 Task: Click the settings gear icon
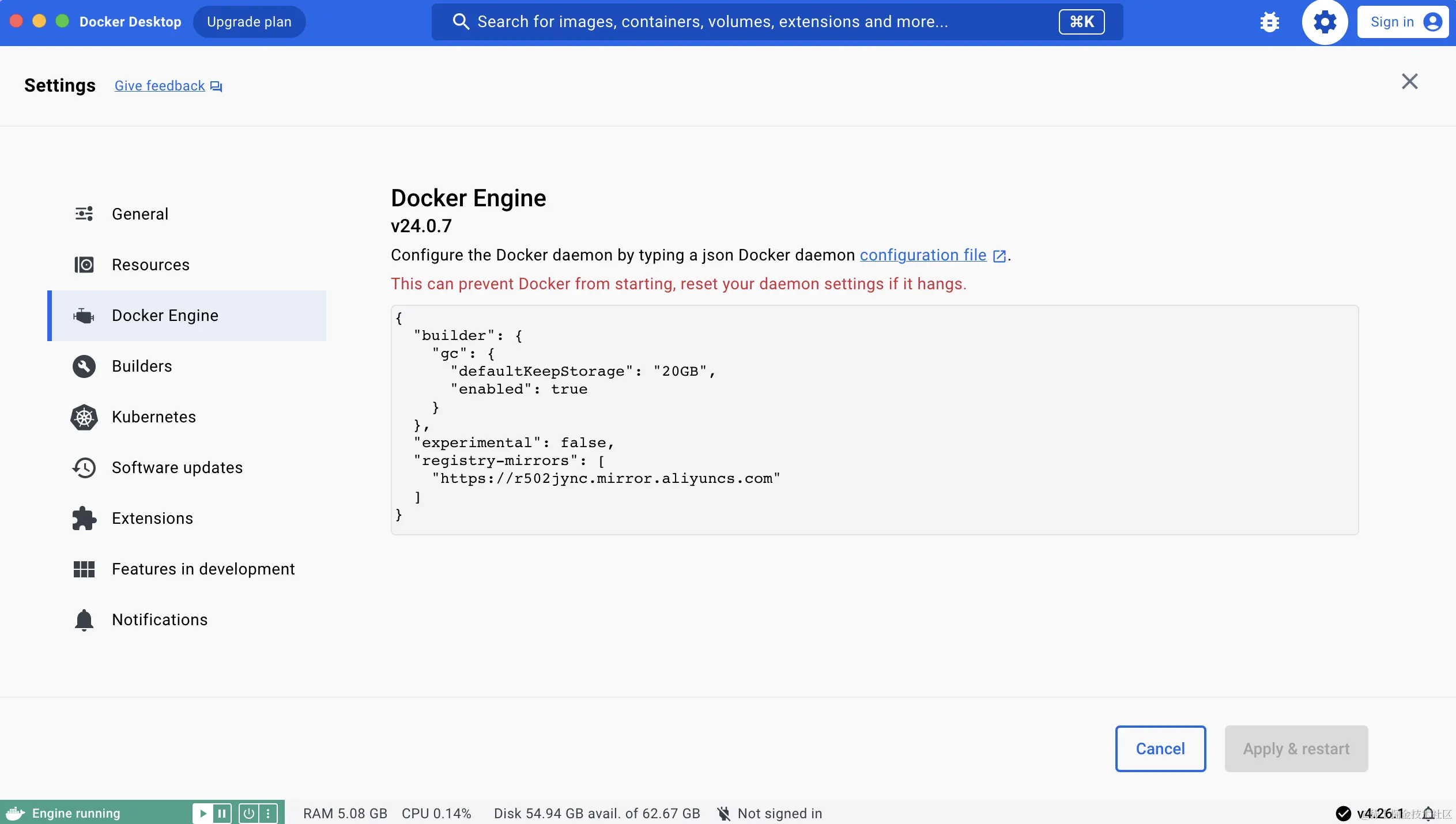pos(1325,22)
